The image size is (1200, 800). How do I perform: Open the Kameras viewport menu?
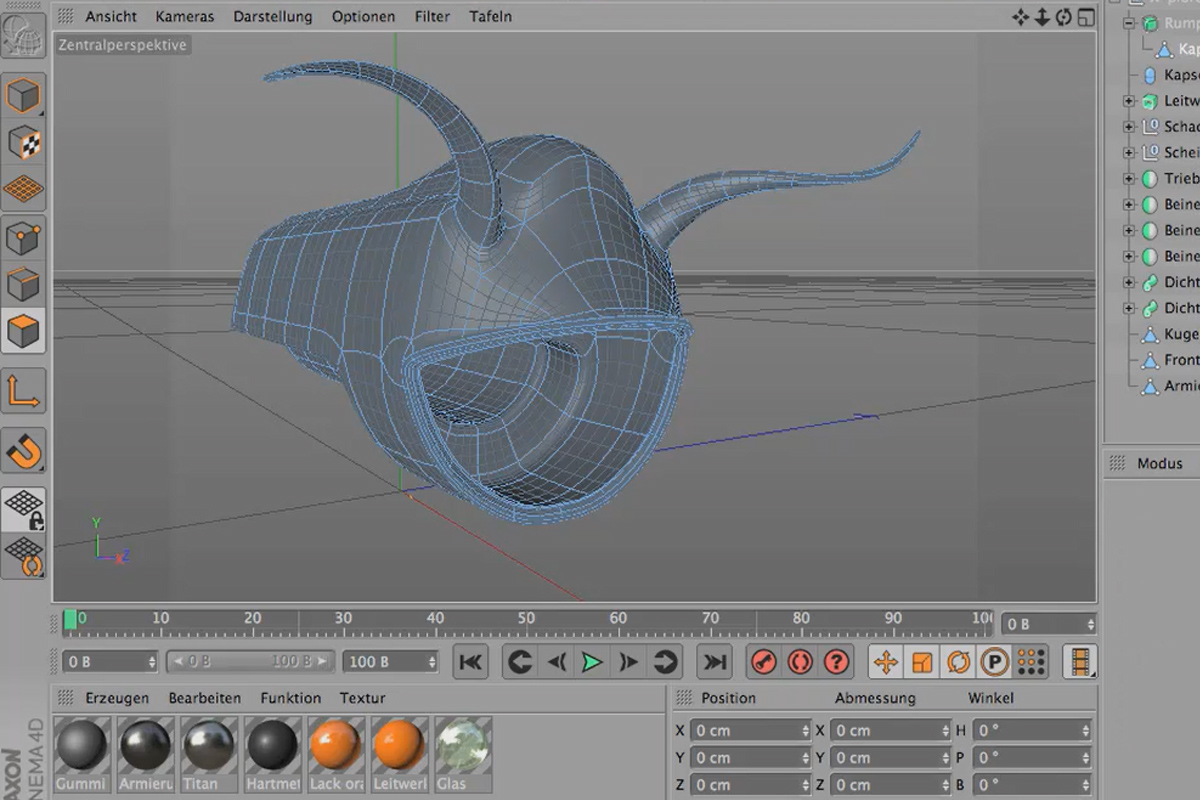click(x=185, y=16)
